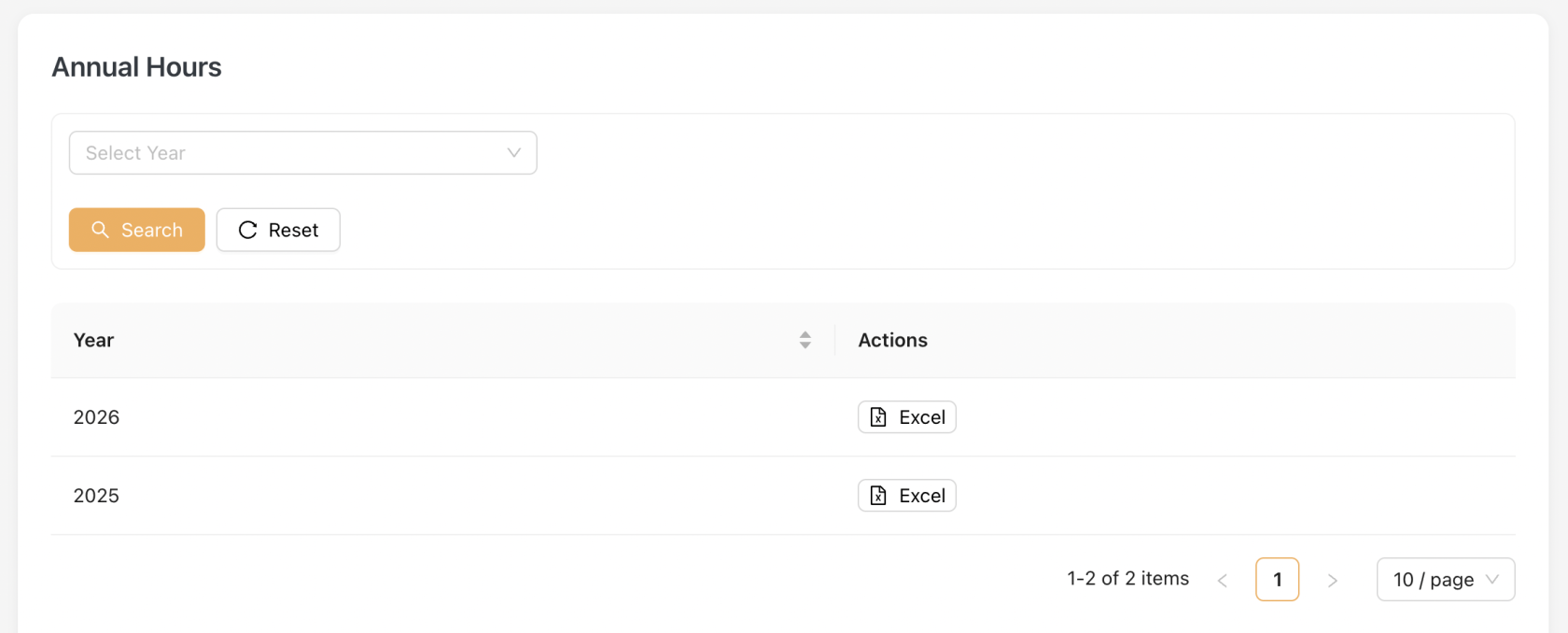Open the Select Year dropdown
Image resolution: width=1568 pixels, height=633 pixels.
(x=303, y=153)
